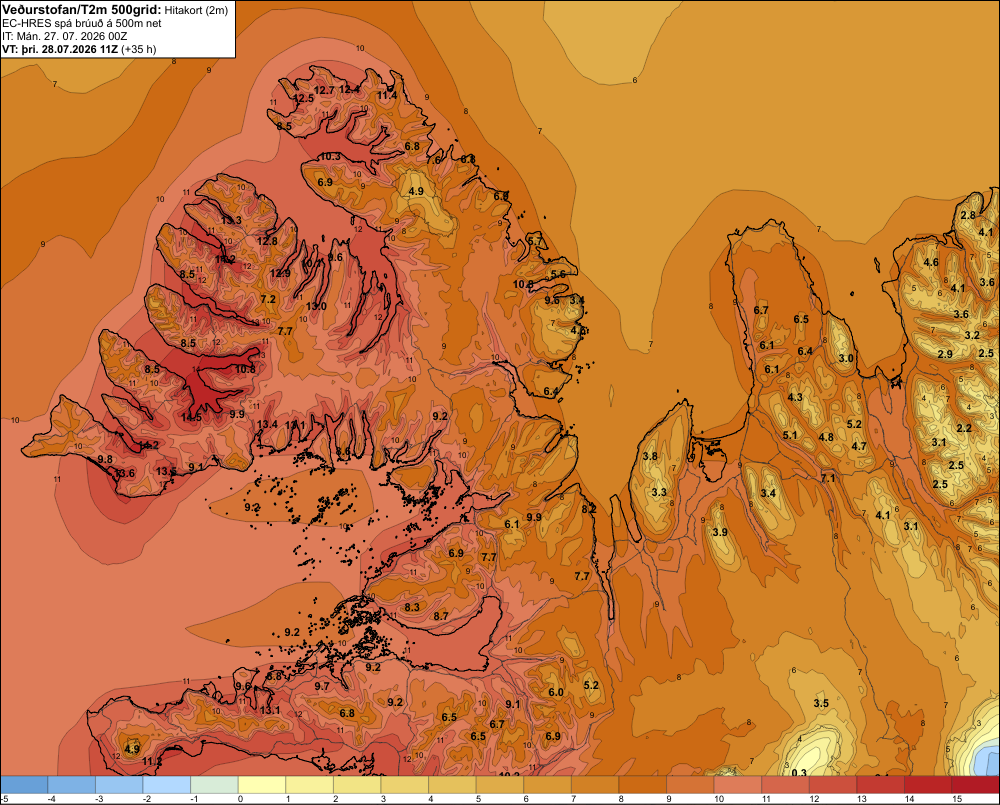
Task: Click the 12.5 temperature value
Action: click(304, 98)
